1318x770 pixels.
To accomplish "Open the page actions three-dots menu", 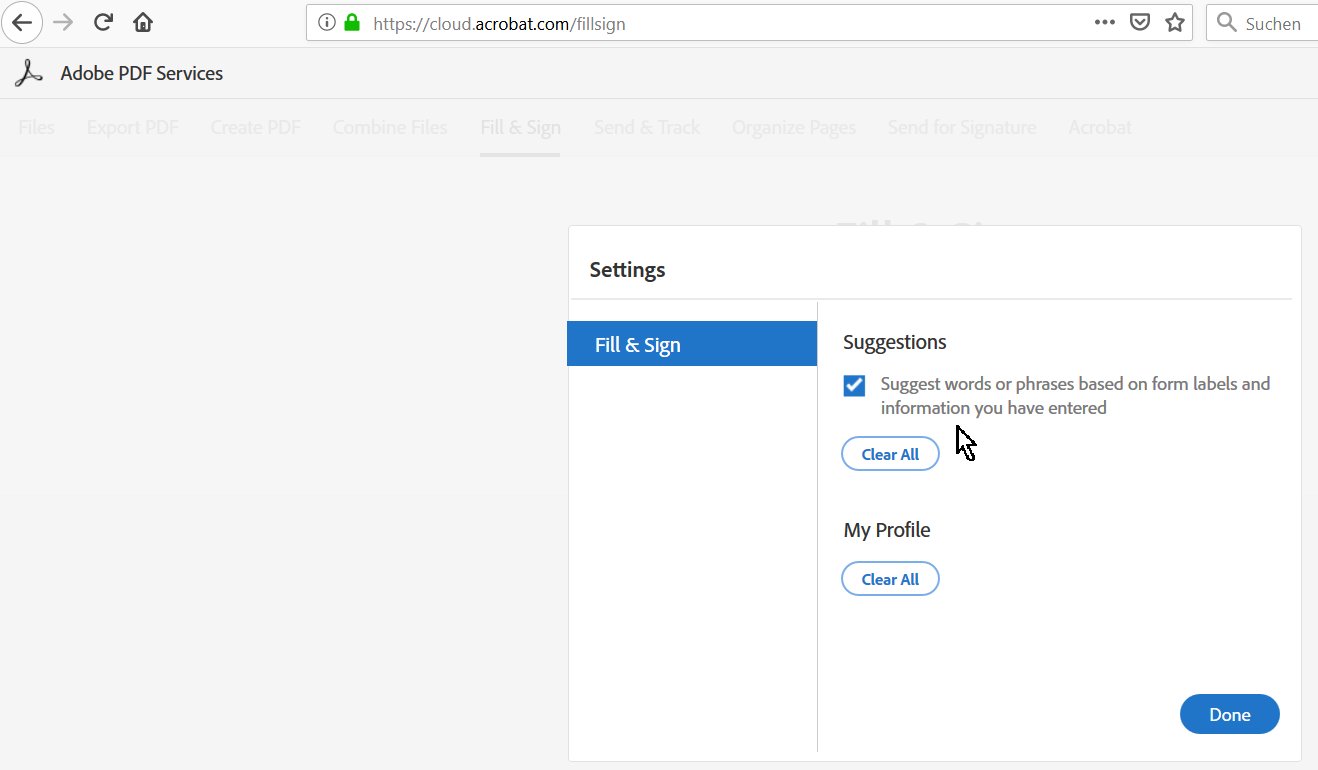I will [1104, 22].
